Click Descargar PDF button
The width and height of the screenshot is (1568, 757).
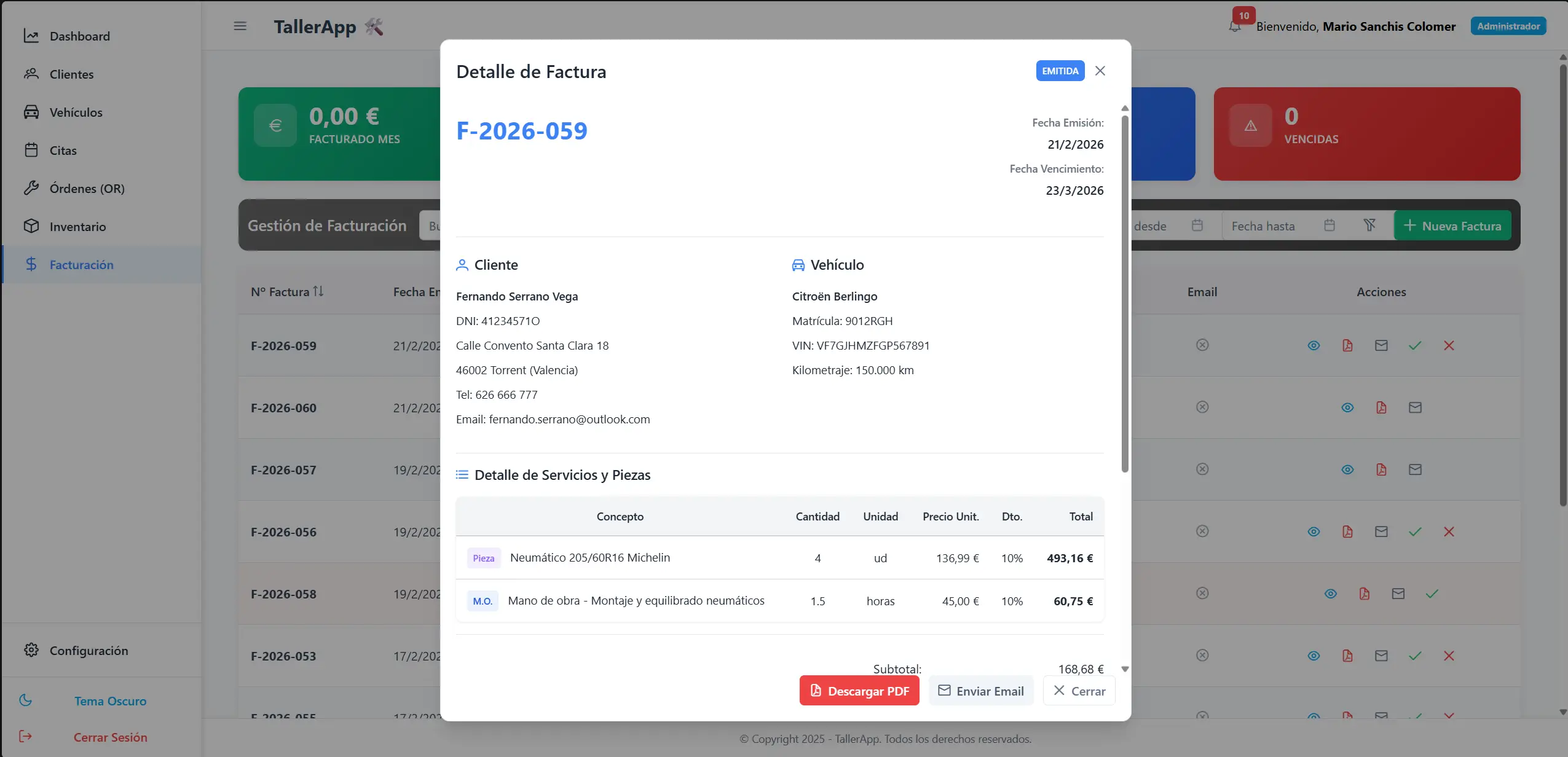click(x=859, y=691)
